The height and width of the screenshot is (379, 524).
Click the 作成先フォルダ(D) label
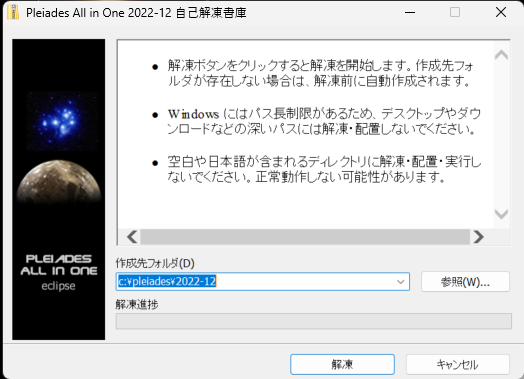[x=155, y=263]
